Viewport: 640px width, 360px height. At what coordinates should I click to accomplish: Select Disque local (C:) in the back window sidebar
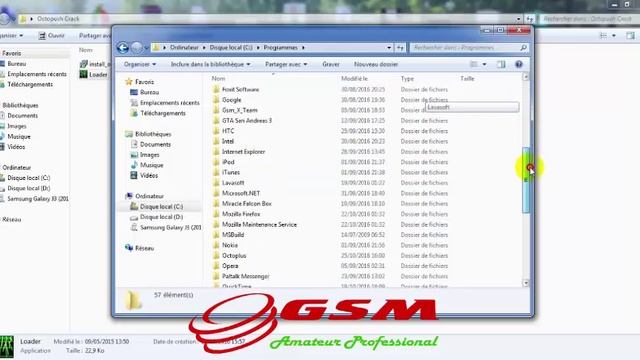coord(29,178)
